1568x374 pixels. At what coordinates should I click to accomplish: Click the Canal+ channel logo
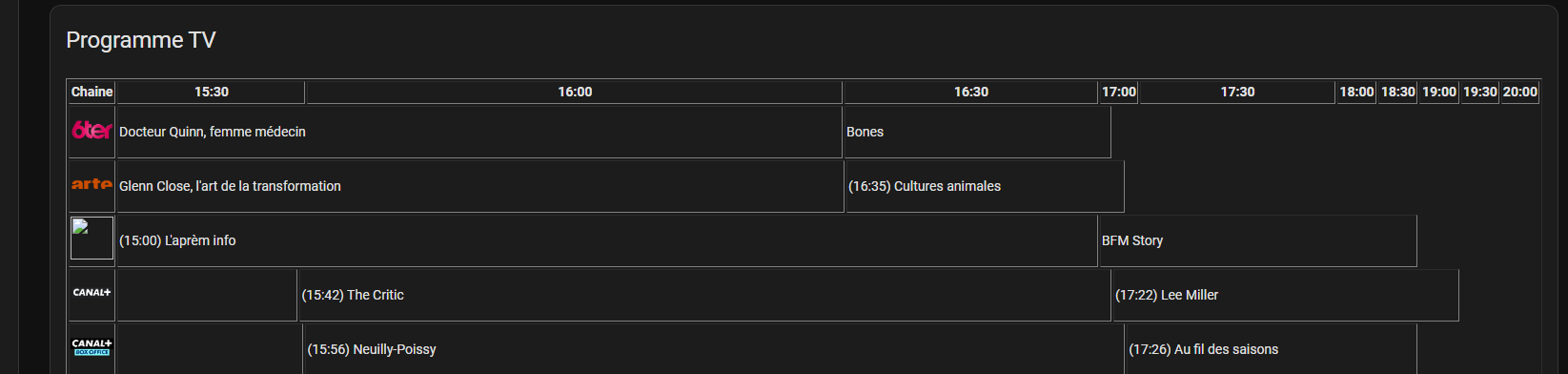(92, 293)
